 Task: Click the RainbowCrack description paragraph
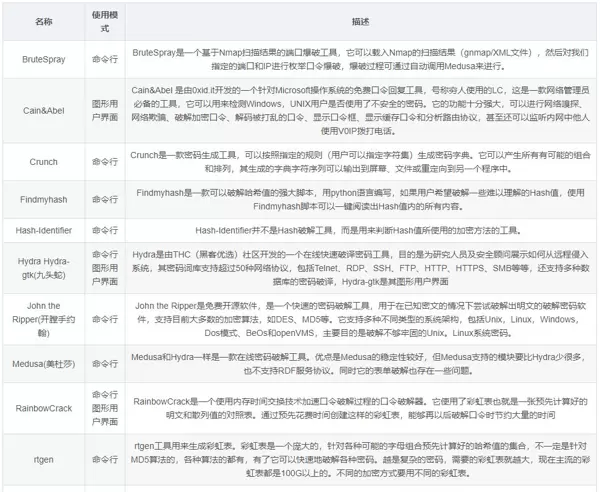360,409
